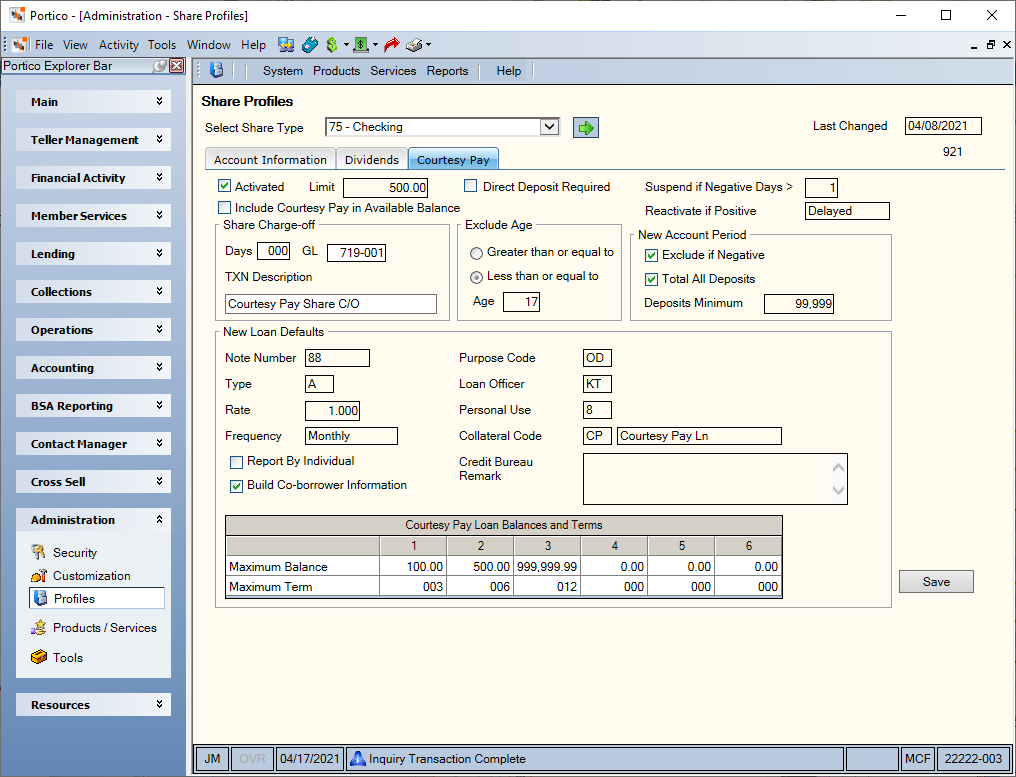Viewport: 1016px width, 777px height.
Task: Expand the Lending section
Action: pyautogui.click(x=93, y=254)
